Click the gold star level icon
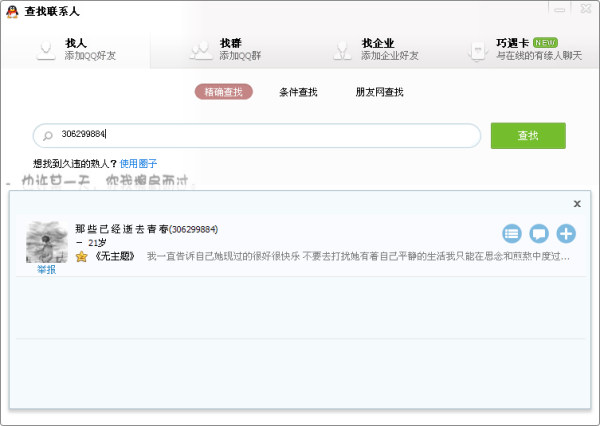The image size is (600, 426). [x=81, y=257]
